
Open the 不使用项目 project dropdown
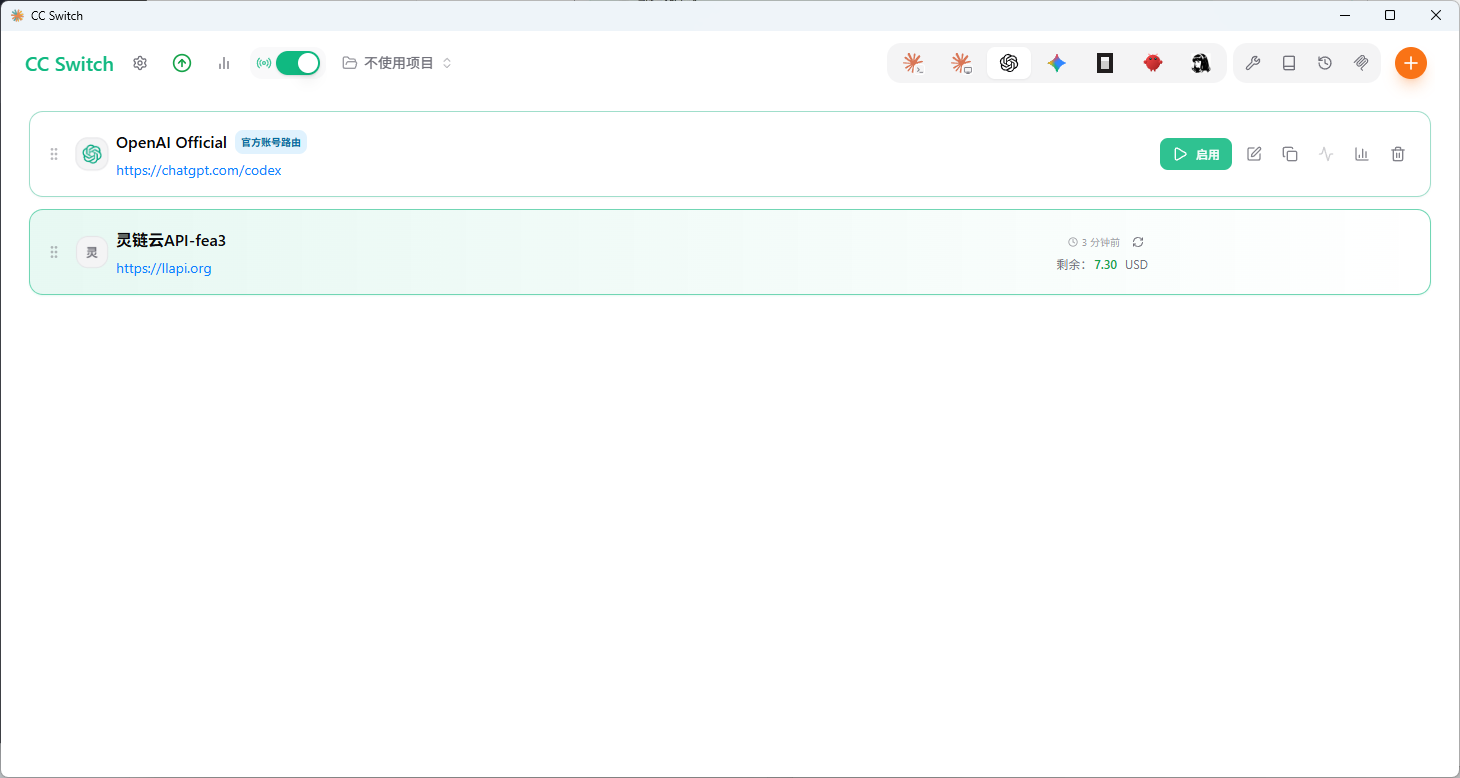click(x=397, y=63)
